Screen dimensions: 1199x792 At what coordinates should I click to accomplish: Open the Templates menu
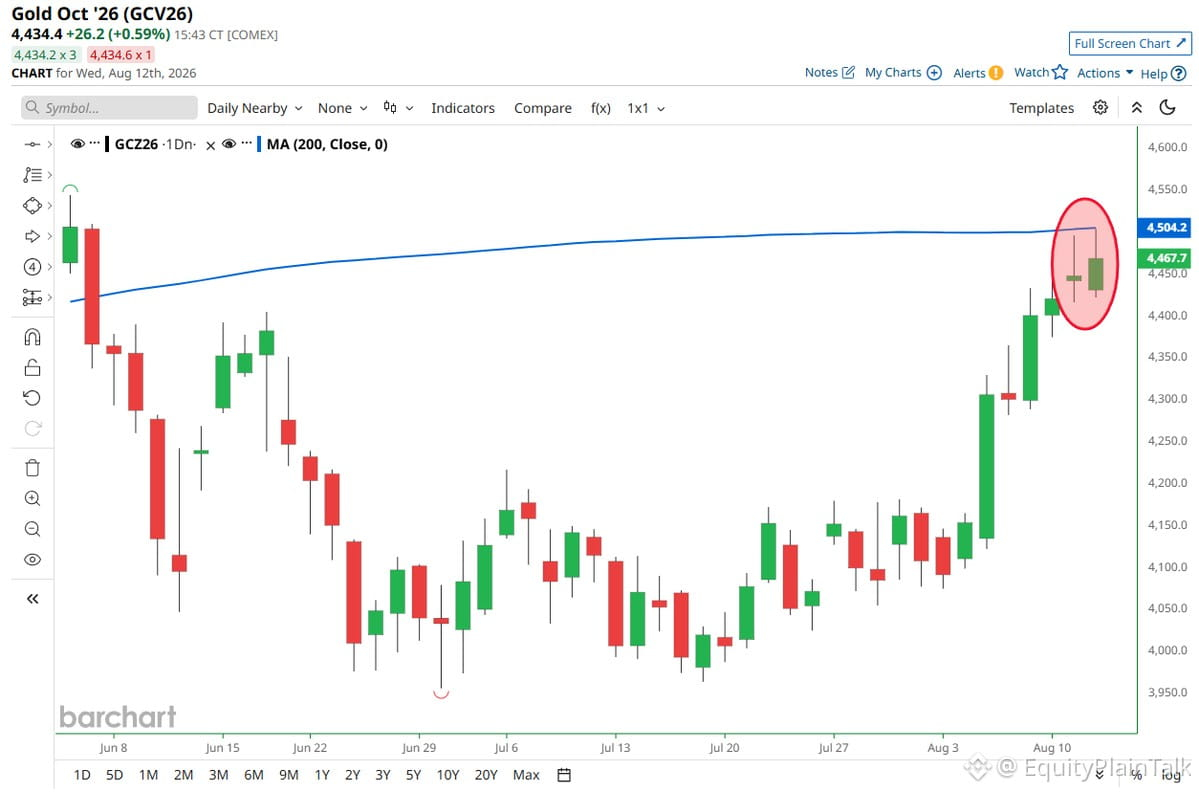pyautogui.click(x=1041, y=108)
